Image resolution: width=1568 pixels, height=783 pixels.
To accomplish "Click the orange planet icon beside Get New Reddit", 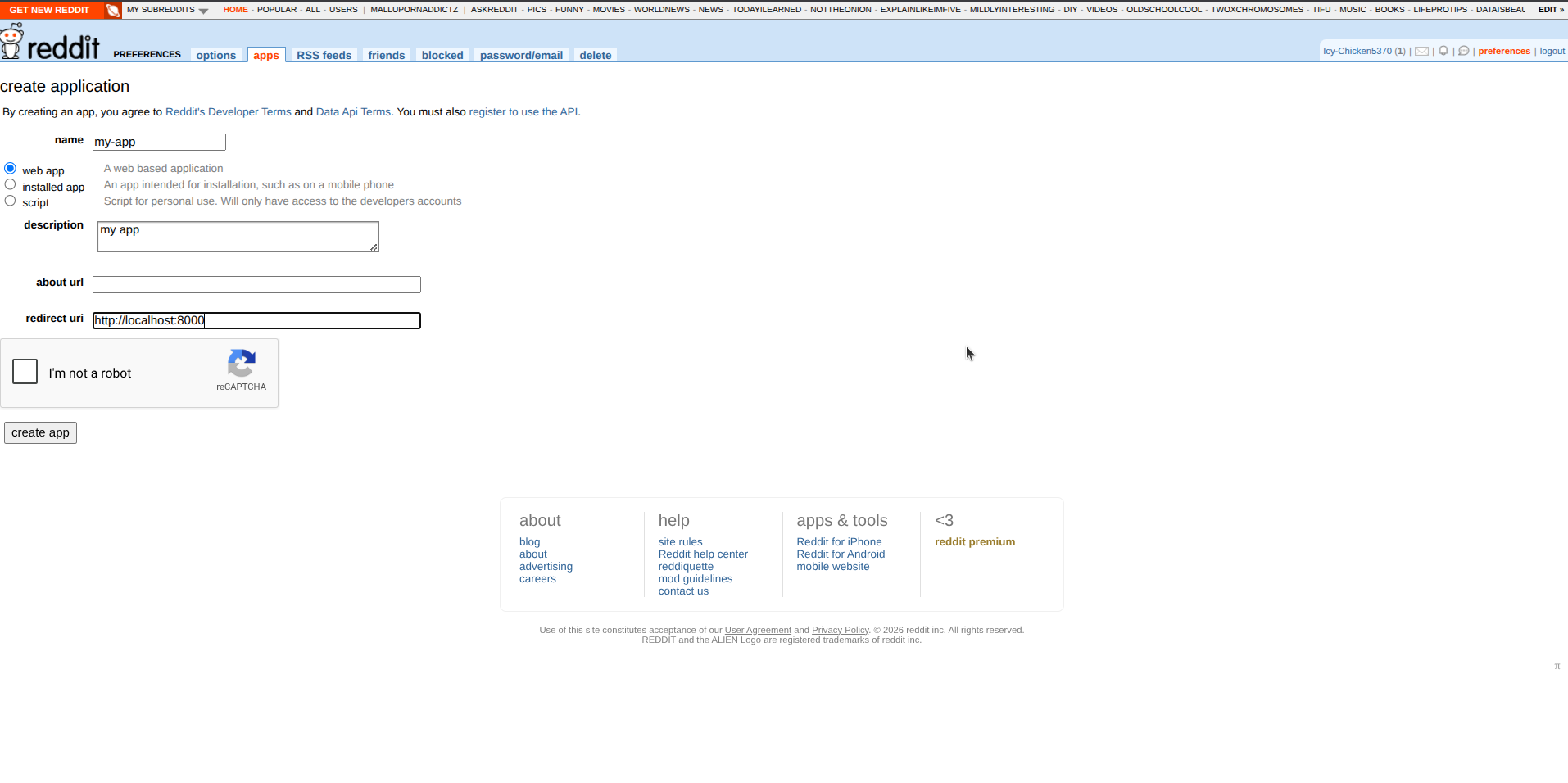I will (x=113, y=10).
